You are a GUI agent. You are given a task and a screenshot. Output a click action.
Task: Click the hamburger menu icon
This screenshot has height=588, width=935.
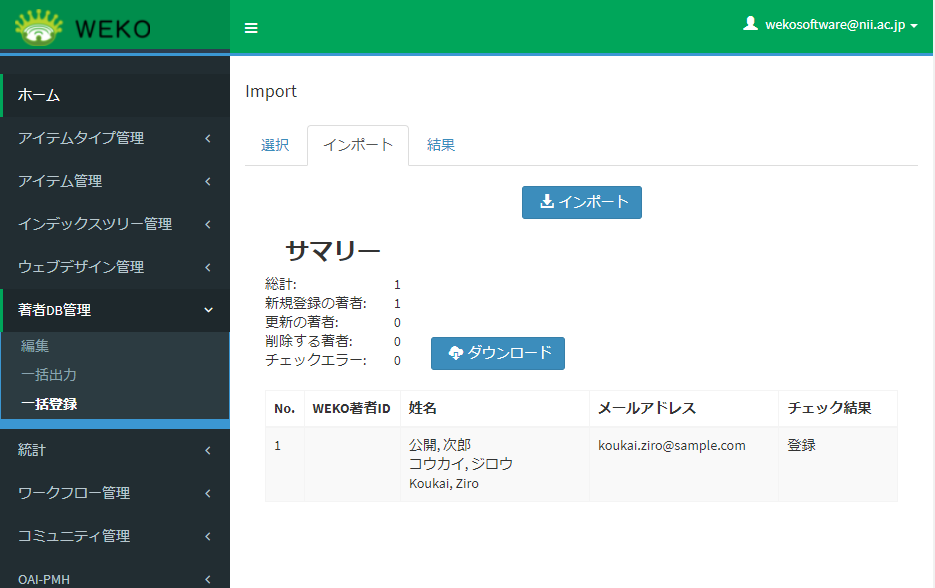tap(251, 28)
